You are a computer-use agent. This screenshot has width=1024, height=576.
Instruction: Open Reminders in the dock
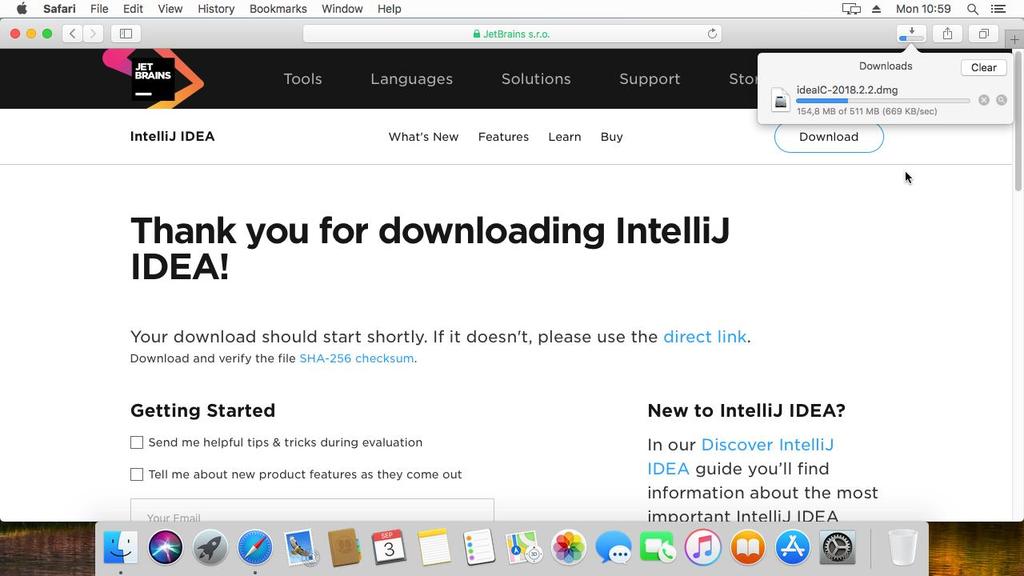[479, 547]
